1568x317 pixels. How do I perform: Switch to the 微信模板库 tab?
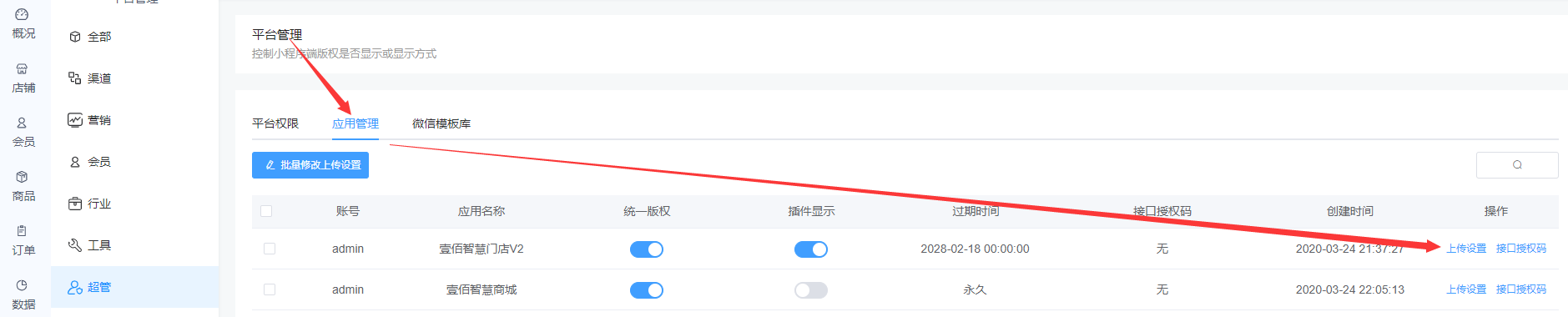(441, 123)
